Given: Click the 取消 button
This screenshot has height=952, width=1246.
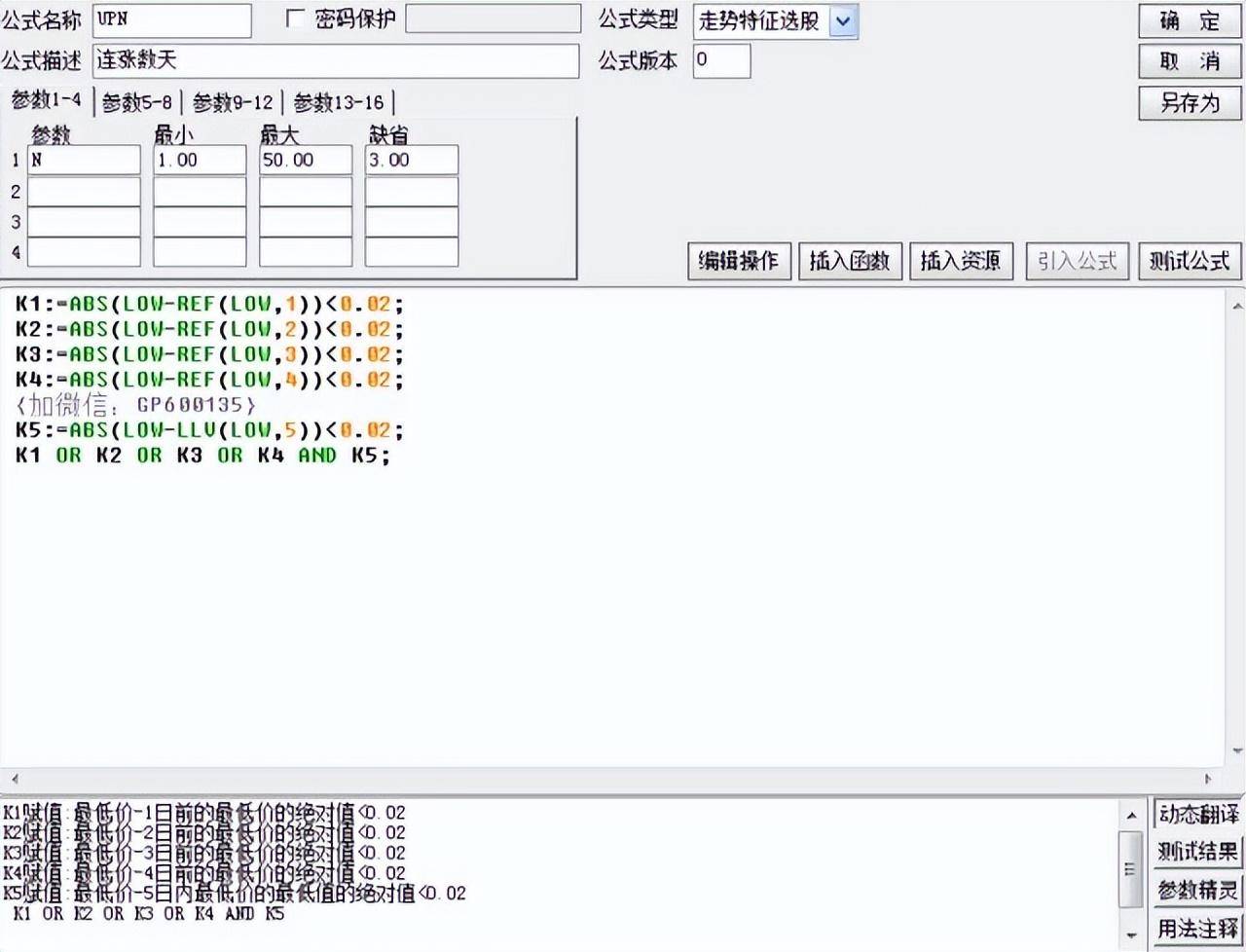Looking at the screenshot, I should pyautogui.click(x=1190, y=61).
